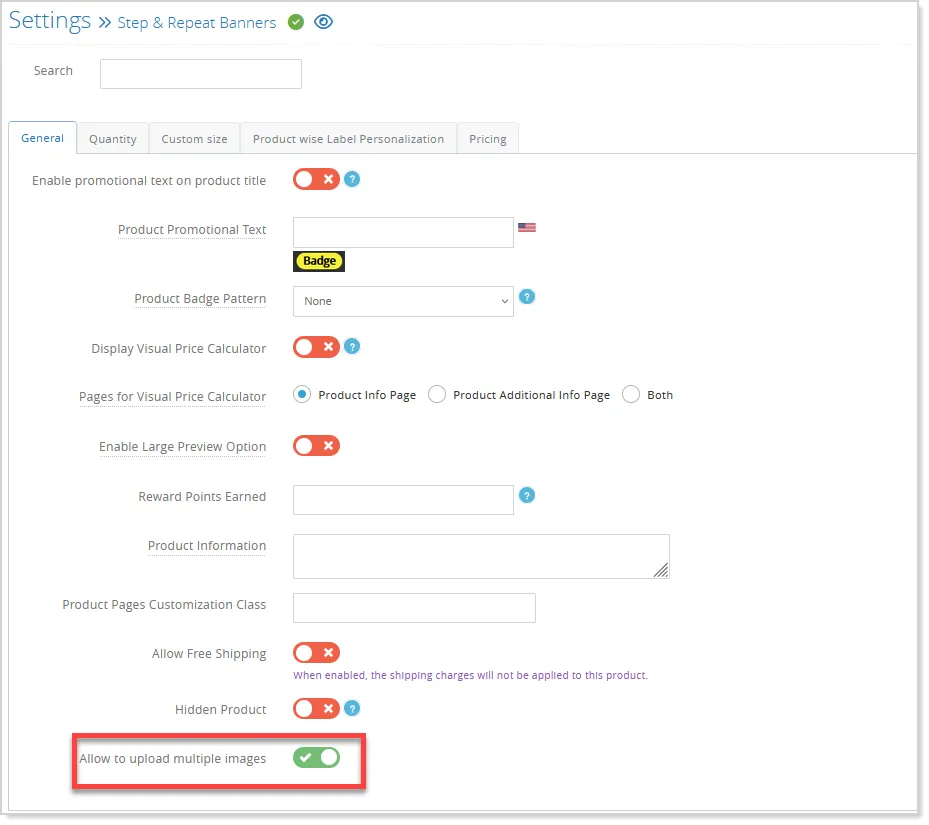Toggle Allow Free Shipping switch
The image size is (929, 825).
(316, 653)
